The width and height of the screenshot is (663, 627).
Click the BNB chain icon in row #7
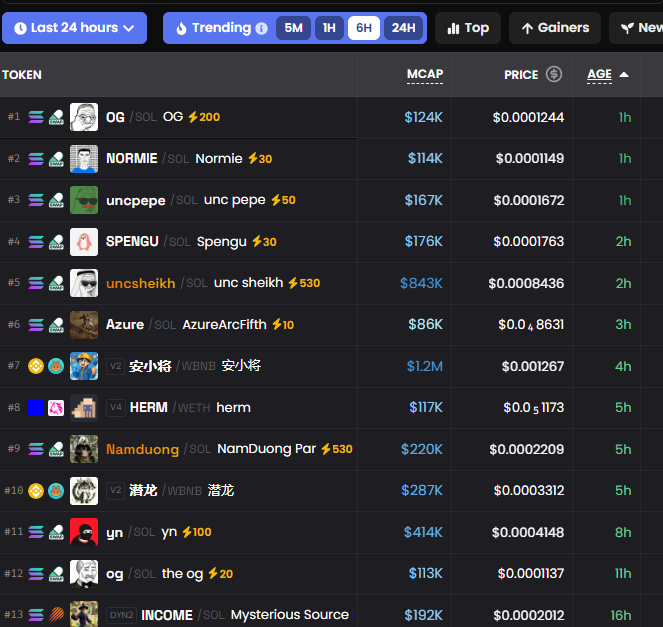[x=36, y=366]
